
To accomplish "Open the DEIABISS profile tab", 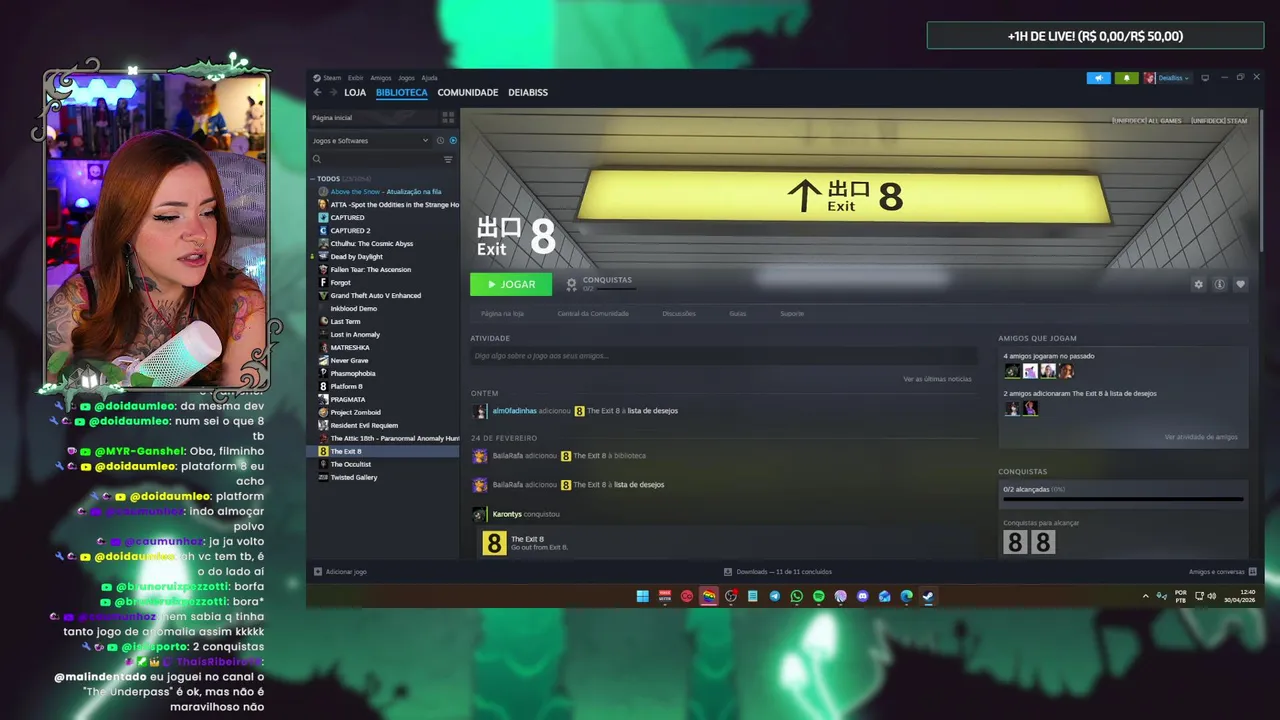I will (x=528, y=92).
